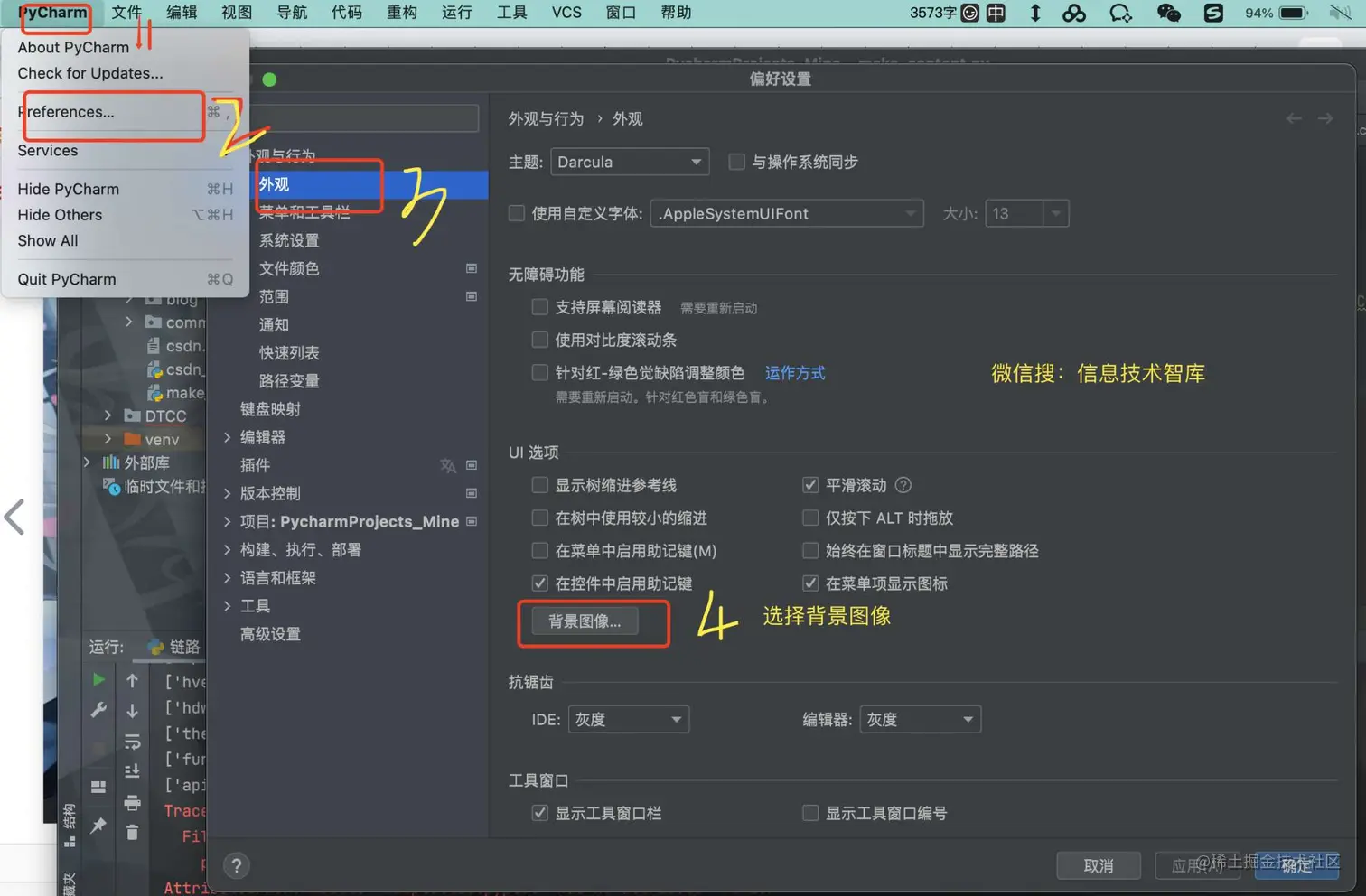Uncheck 在菜单项显示图标 checkbox
The image size is (1366, 896).
pos(810,583)
